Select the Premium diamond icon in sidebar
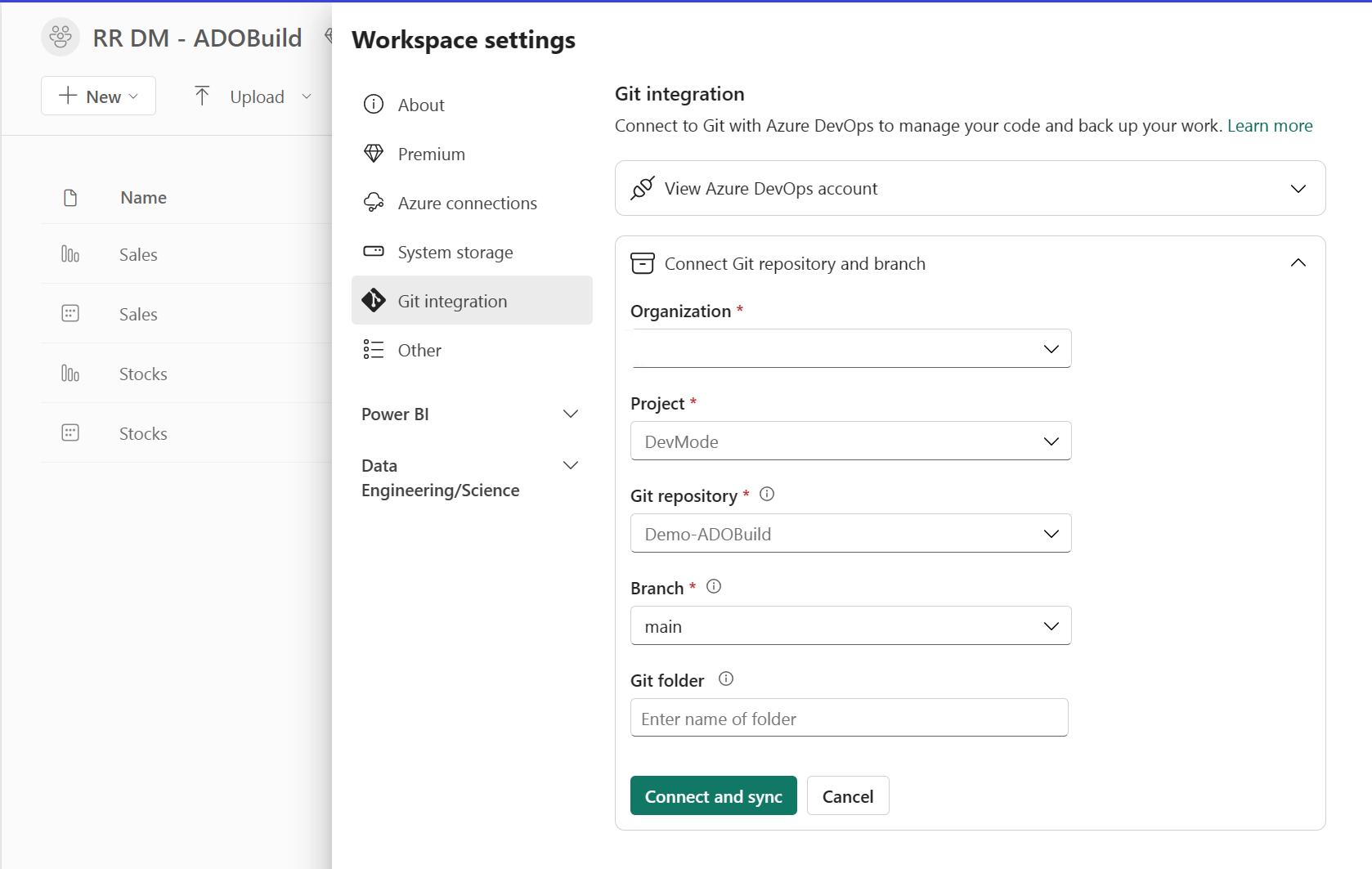This screenshot has width=1372, height=869. 374,154
